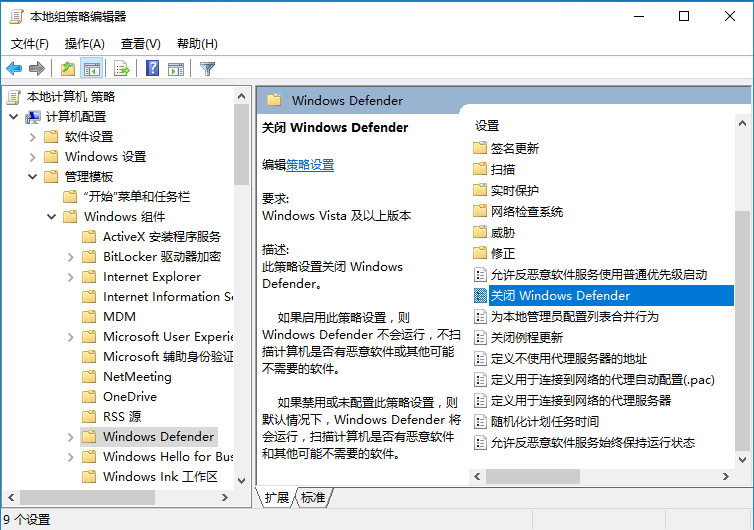Click the Forward arrow toolbar icon

click(37, 69)
